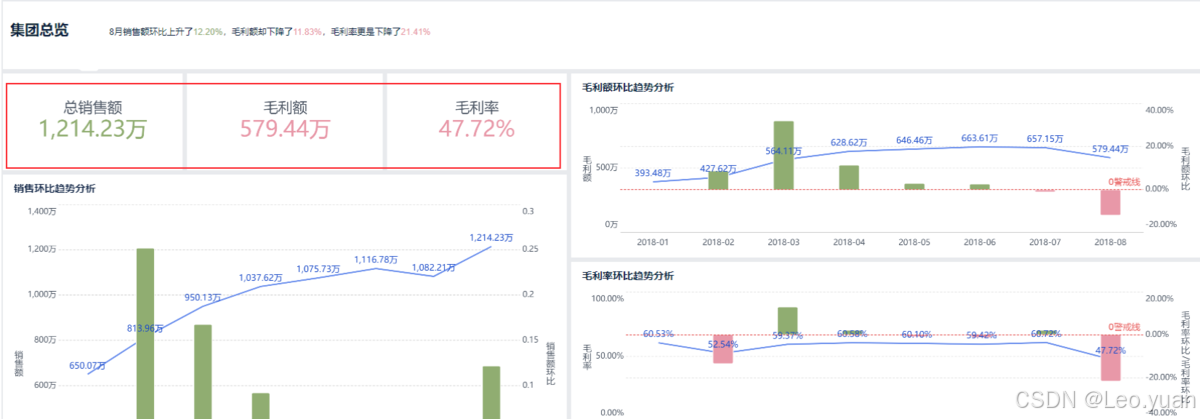Select the 628.62万 label in gross profit chart

point(848,143)
